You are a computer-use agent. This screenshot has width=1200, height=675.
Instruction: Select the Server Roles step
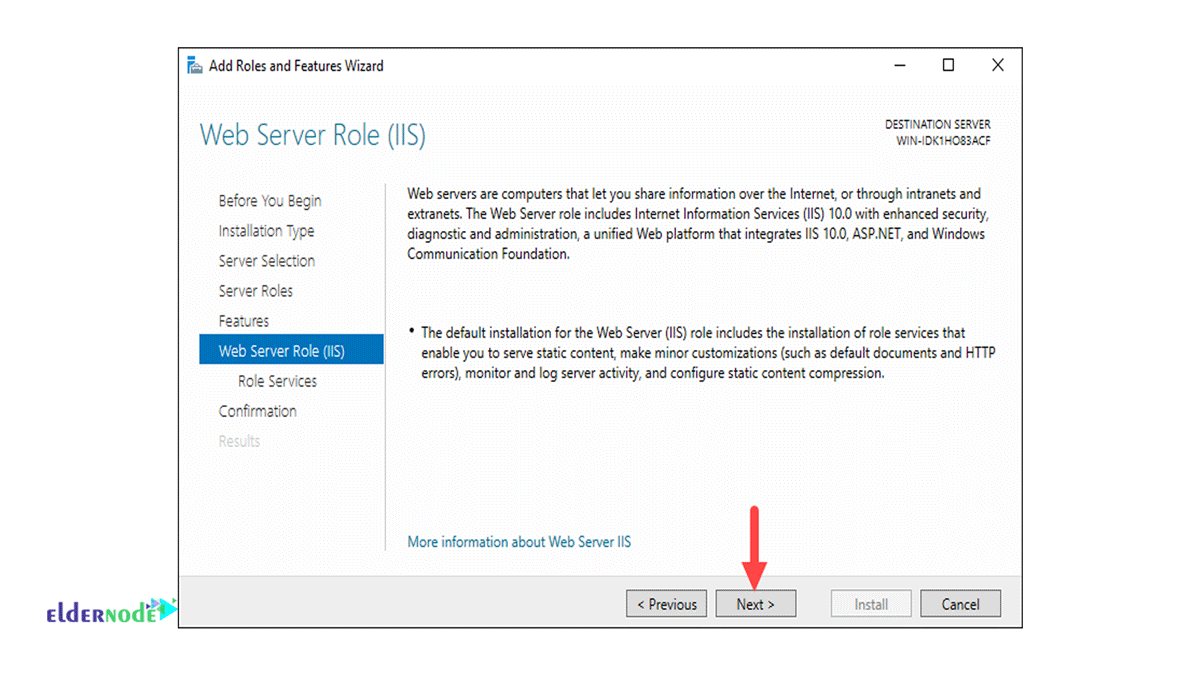258,290
